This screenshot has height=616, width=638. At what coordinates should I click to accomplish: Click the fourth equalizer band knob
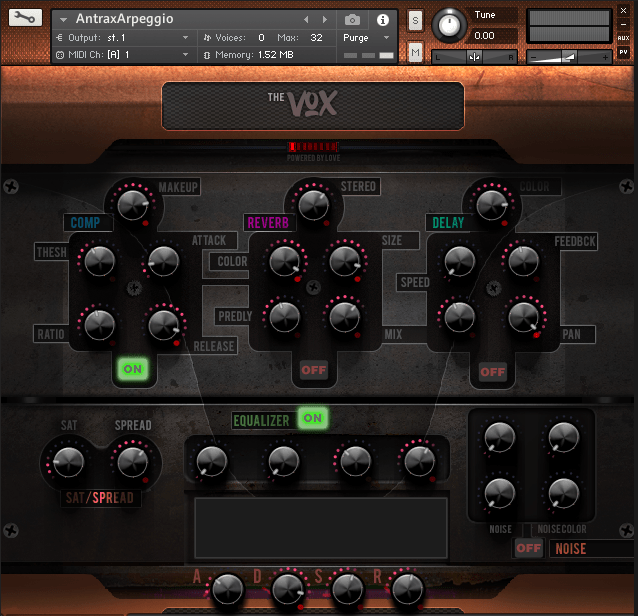point(420,461)
